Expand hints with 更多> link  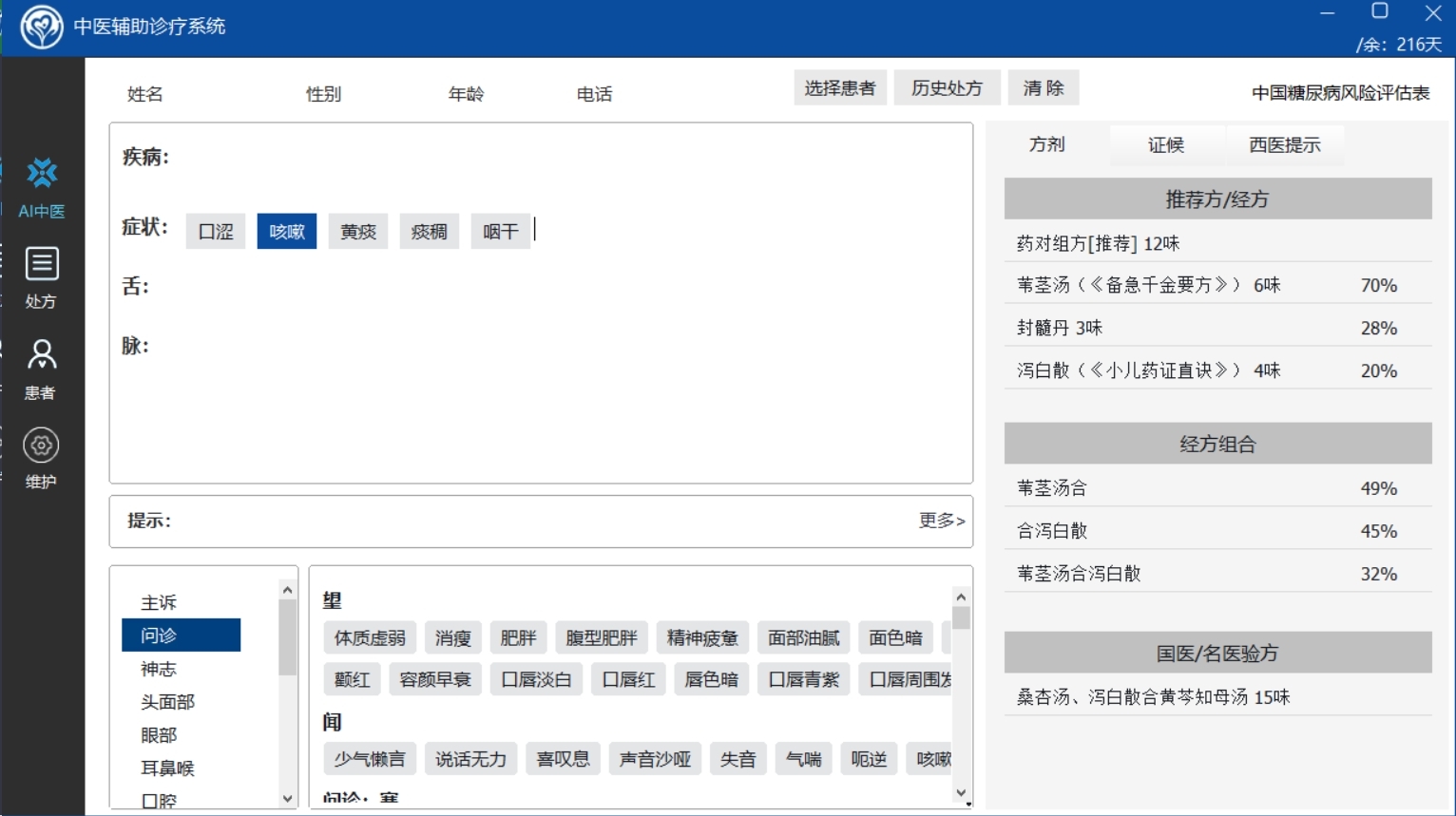click(941, 521)
